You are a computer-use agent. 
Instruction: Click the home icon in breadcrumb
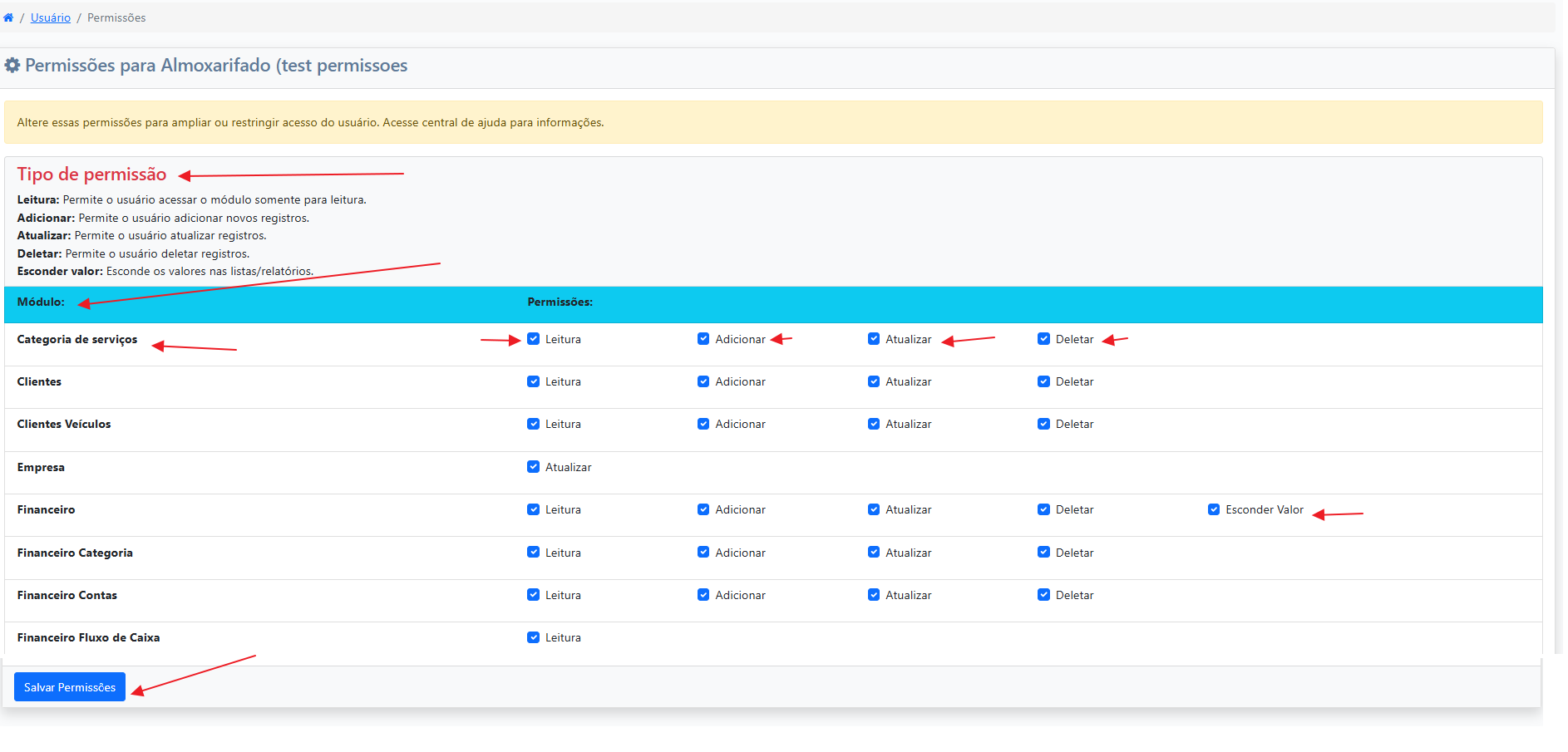click(8, 17)
